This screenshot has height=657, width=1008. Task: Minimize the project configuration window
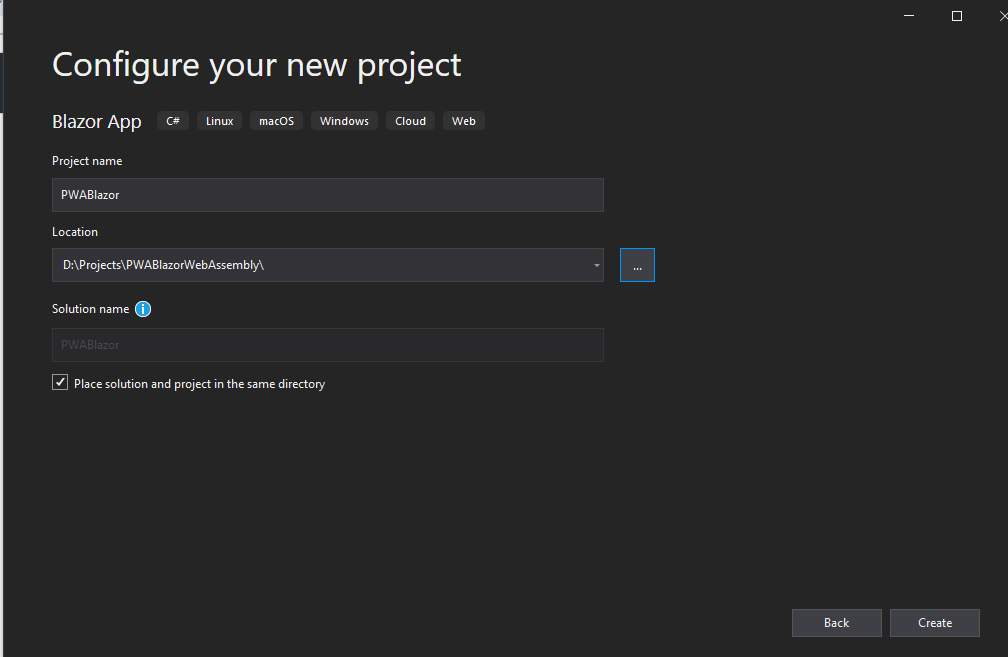[x=909, y=15]
